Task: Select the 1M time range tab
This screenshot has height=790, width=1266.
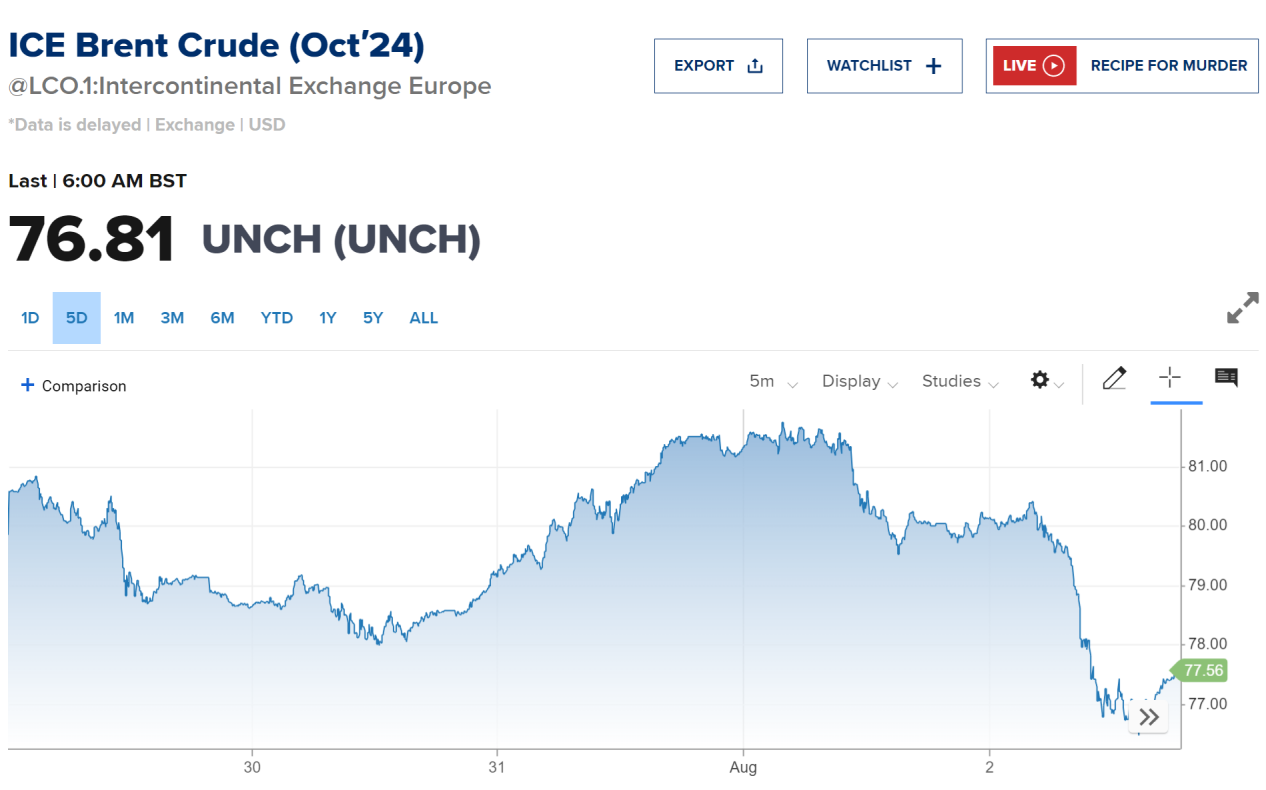Action: pos(124,318)
